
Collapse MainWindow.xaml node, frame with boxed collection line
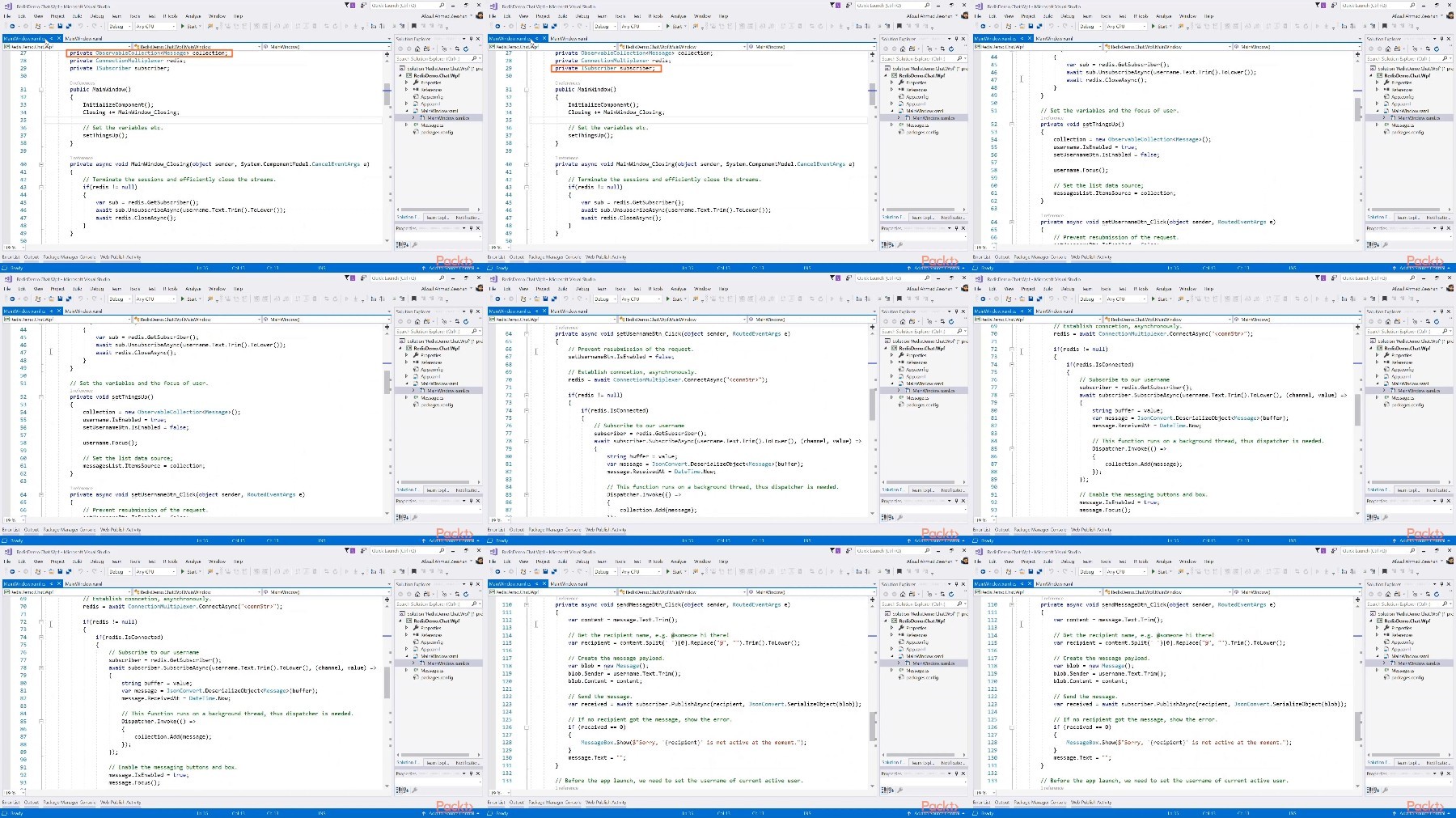click(x=407, y=111)
